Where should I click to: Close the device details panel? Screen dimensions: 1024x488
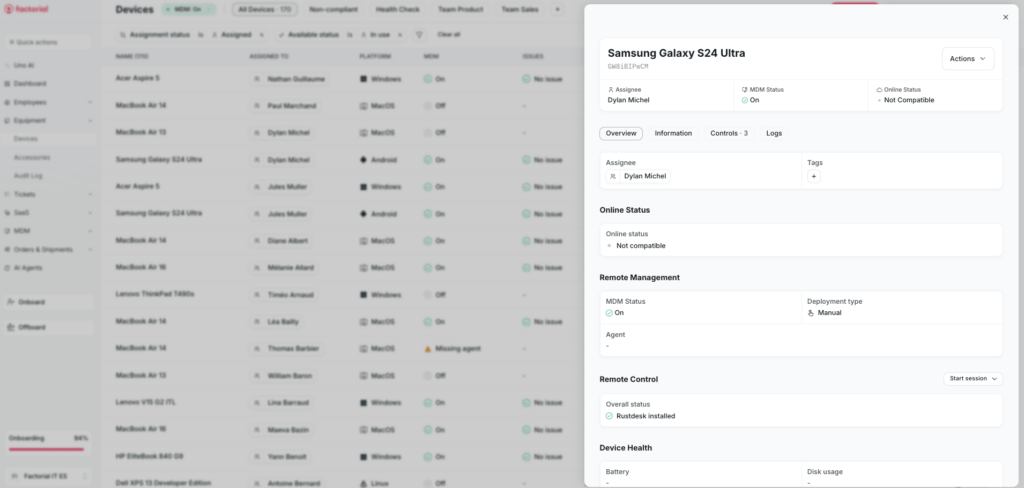click(1005, 17)
